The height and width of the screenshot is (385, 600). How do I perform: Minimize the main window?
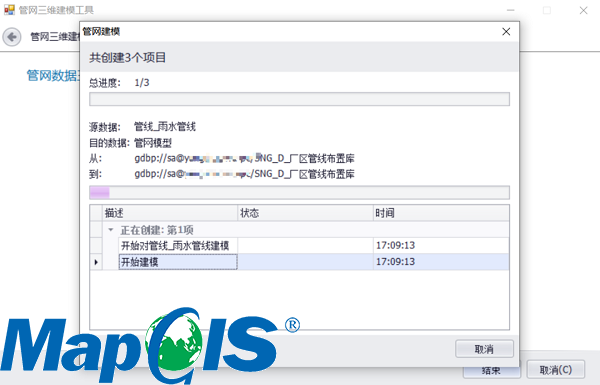click(x=510, y=10)
